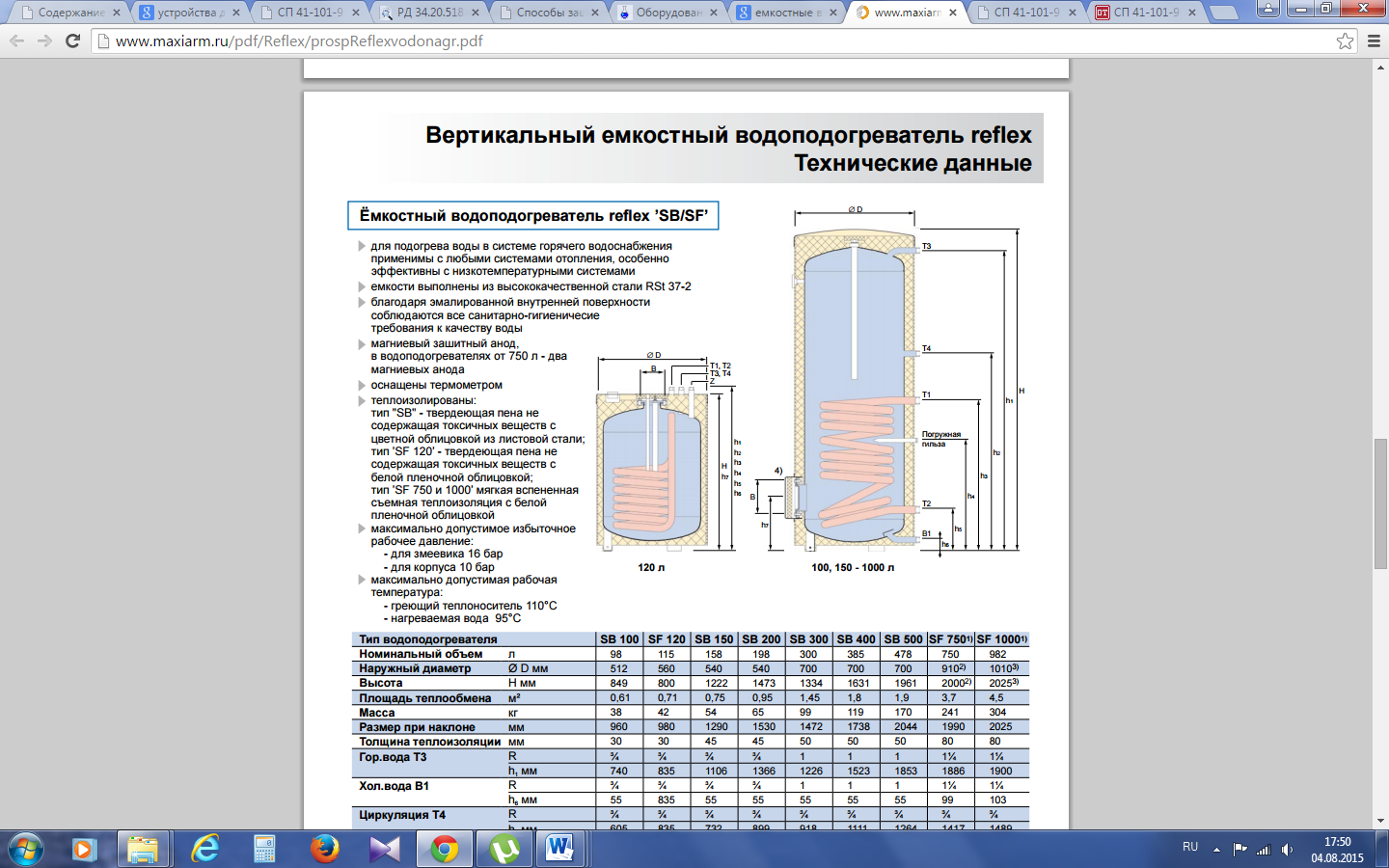Click the scrollbar up arrow
This screenshot has width=1389, height=868.
tap(1380, 67)
